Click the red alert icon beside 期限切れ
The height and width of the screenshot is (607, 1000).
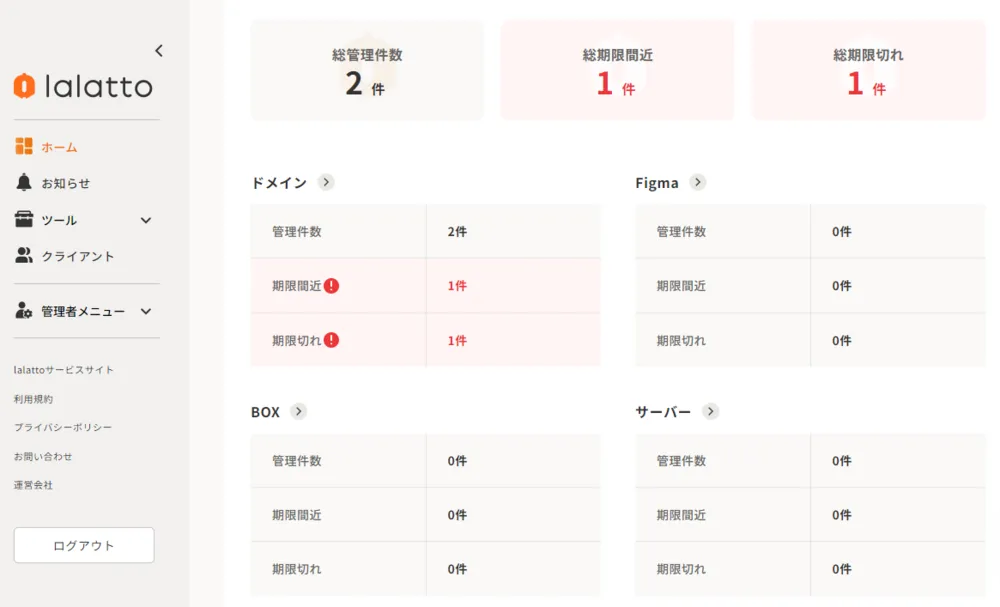(331, 340)
